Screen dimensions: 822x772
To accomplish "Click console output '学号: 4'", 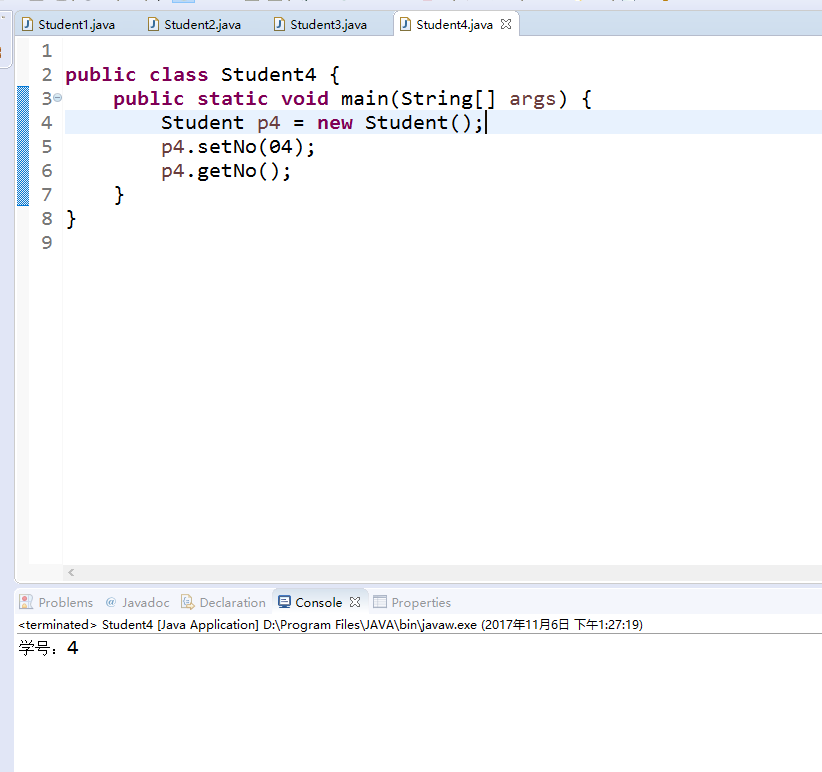I will tap(48, 648).
